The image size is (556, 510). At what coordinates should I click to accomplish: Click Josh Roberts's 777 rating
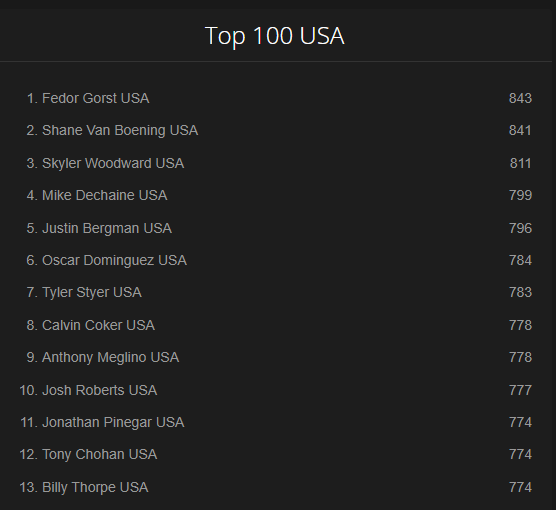(520, 390)
